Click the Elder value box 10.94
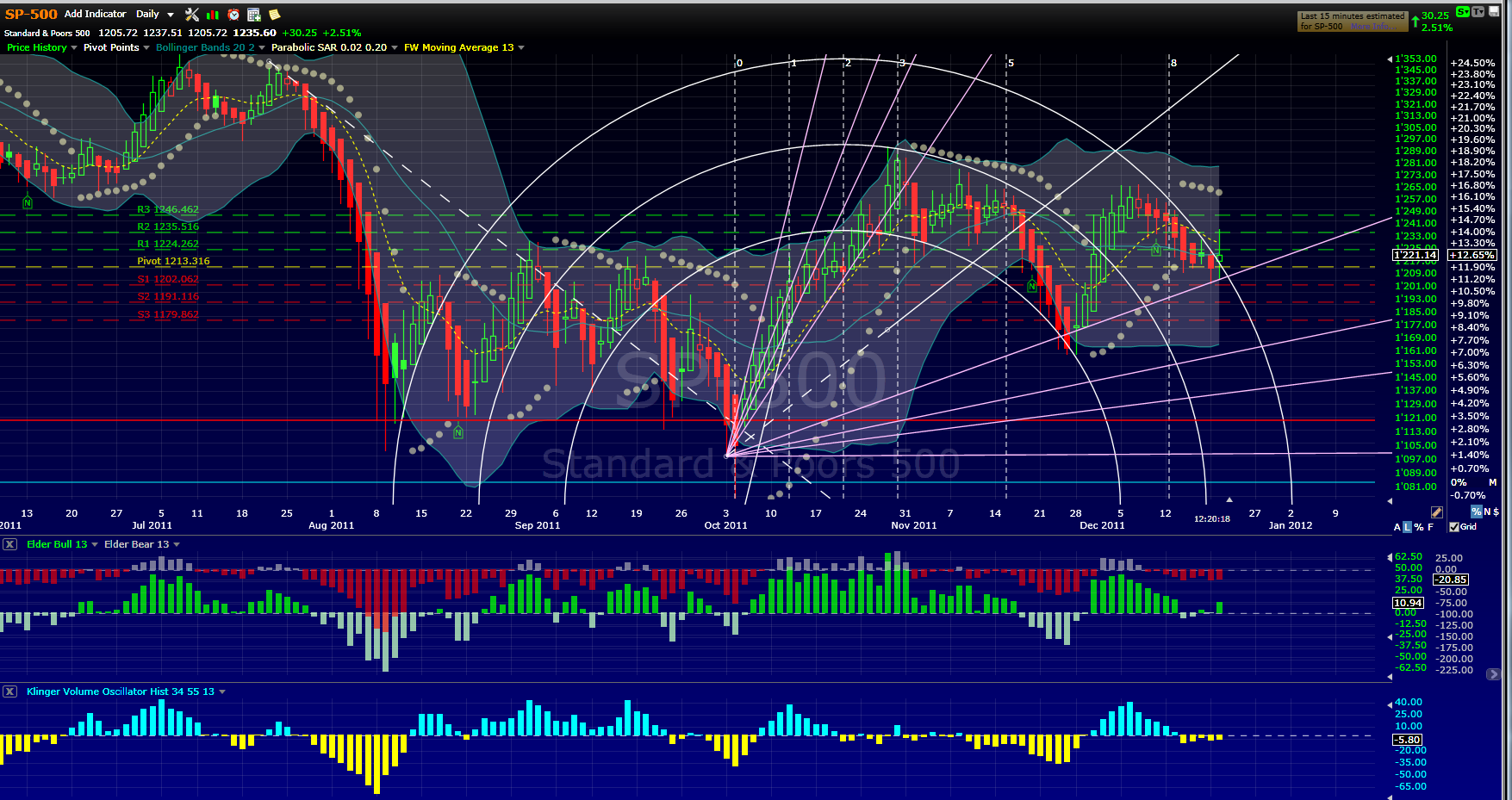The width and height of the screenshot is (1512, 800). coord(1409,603)
